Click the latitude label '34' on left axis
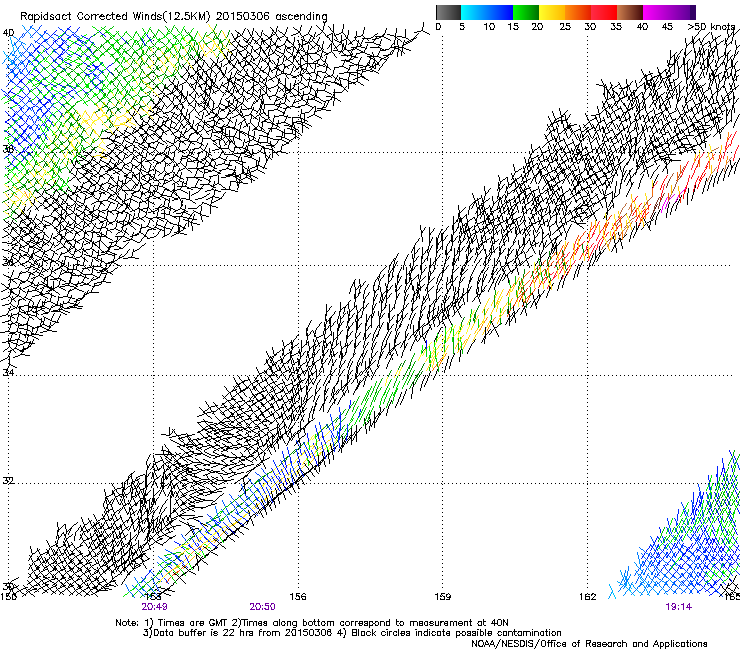The width and height of the screenshot is (740, 650). point(8,372)
